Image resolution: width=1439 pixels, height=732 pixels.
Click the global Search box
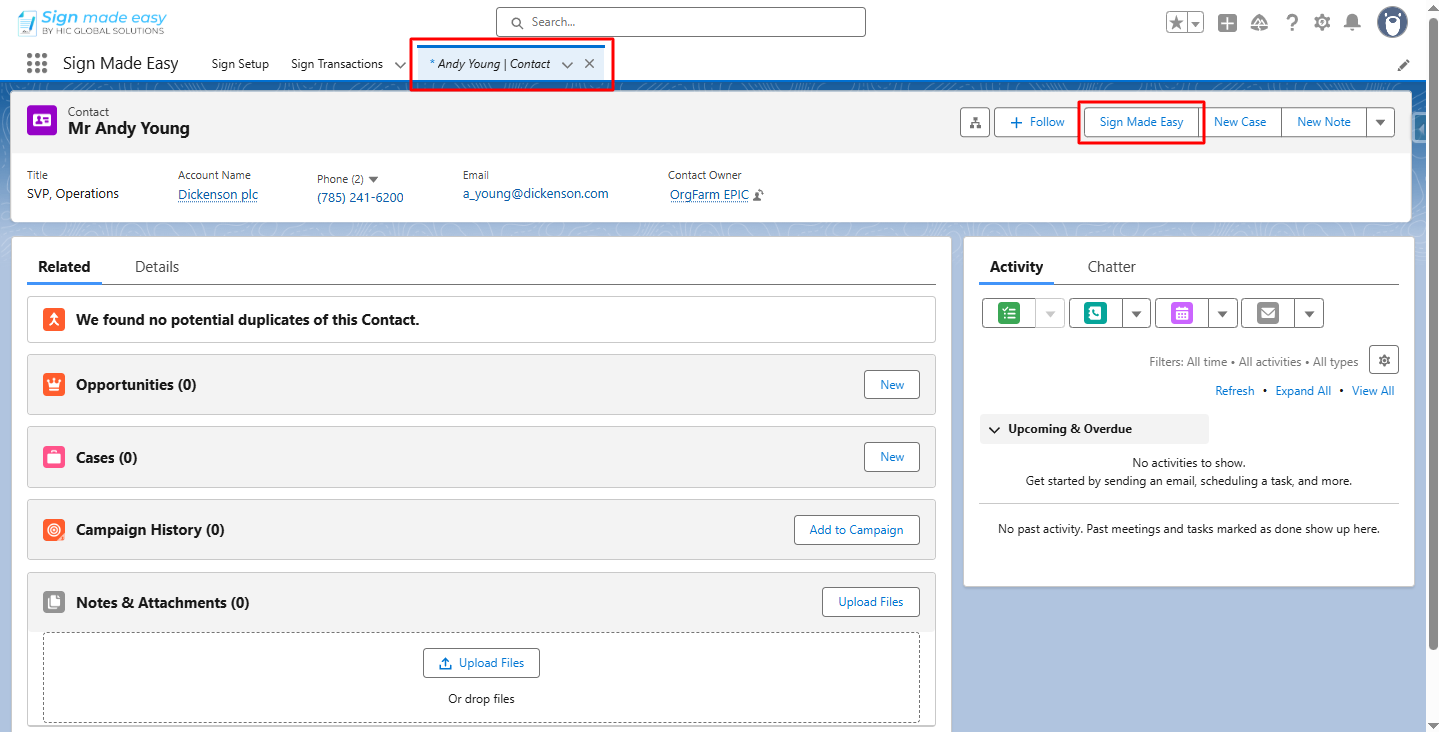681,22
